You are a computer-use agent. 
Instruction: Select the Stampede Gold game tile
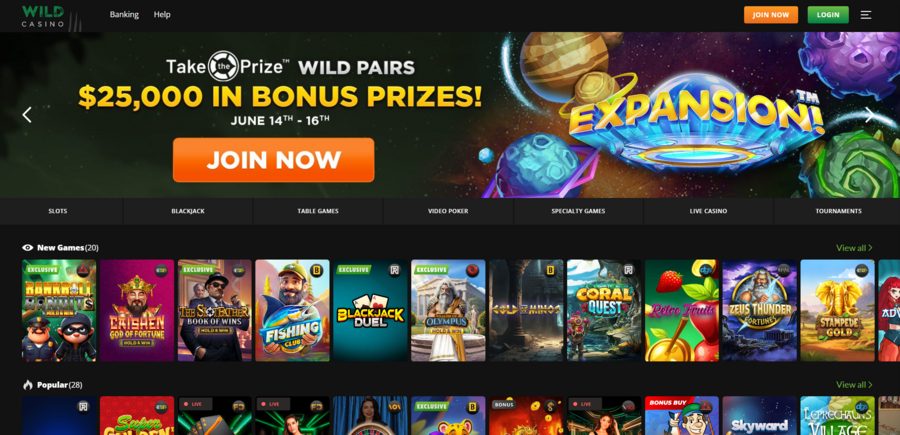pos(837,310)
